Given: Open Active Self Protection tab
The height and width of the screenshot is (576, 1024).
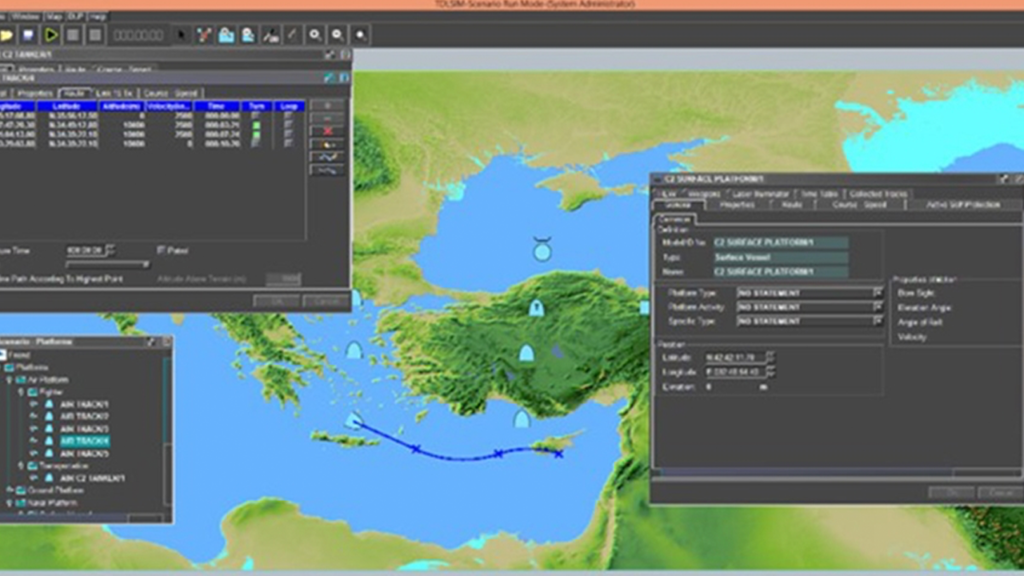Looking at the screenshot, I should click(x=963, y=205).
